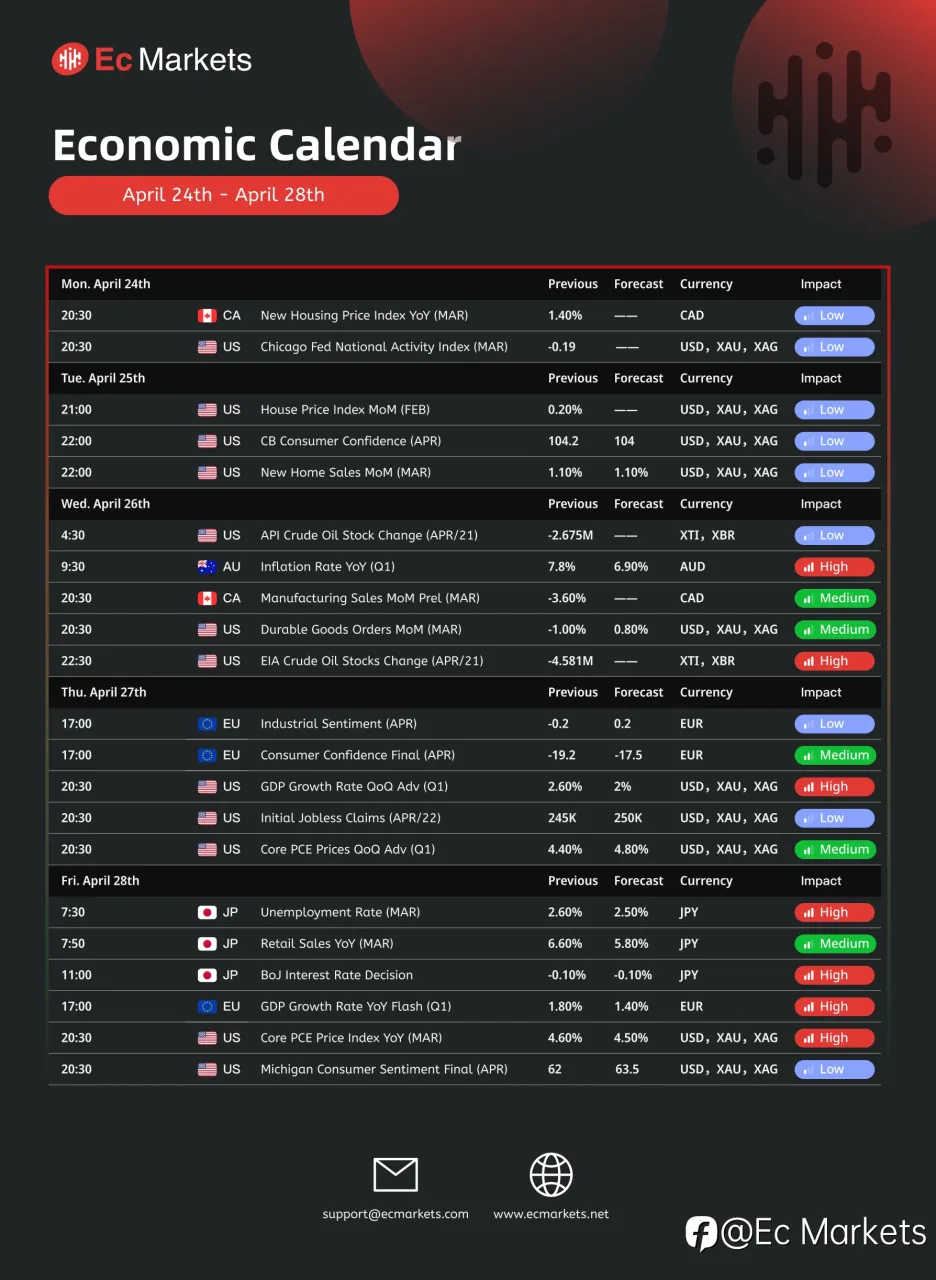Click US flag in Initial Jobless Claims row
The width and height of the screenshot is (936, 1280).
coord(207,818)
